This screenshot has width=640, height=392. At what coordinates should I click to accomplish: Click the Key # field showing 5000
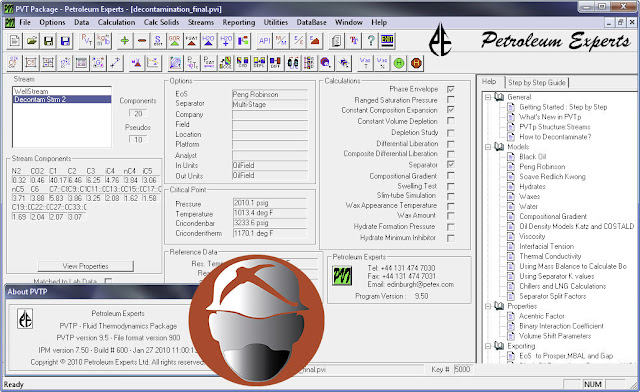click(x=462, y=369)
